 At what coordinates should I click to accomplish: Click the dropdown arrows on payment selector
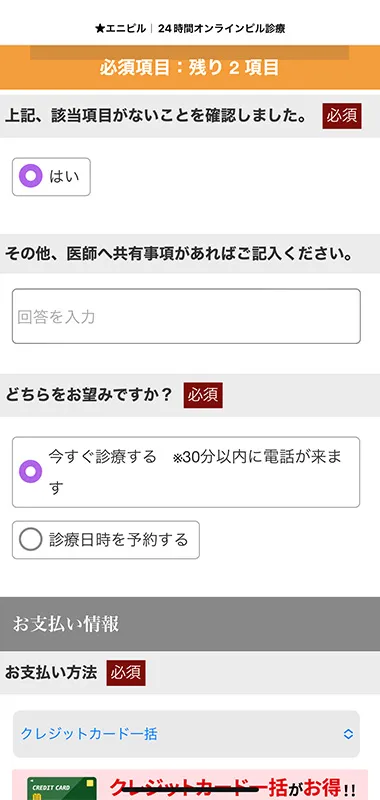pos(348,734)
